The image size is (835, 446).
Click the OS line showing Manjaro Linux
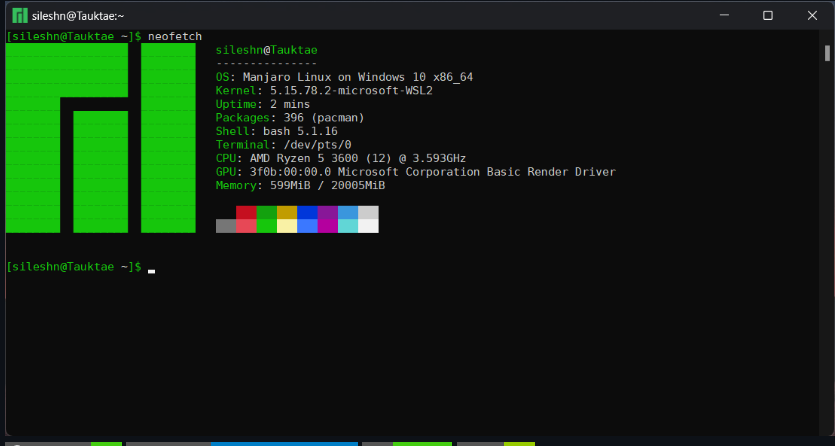(344, 77)
